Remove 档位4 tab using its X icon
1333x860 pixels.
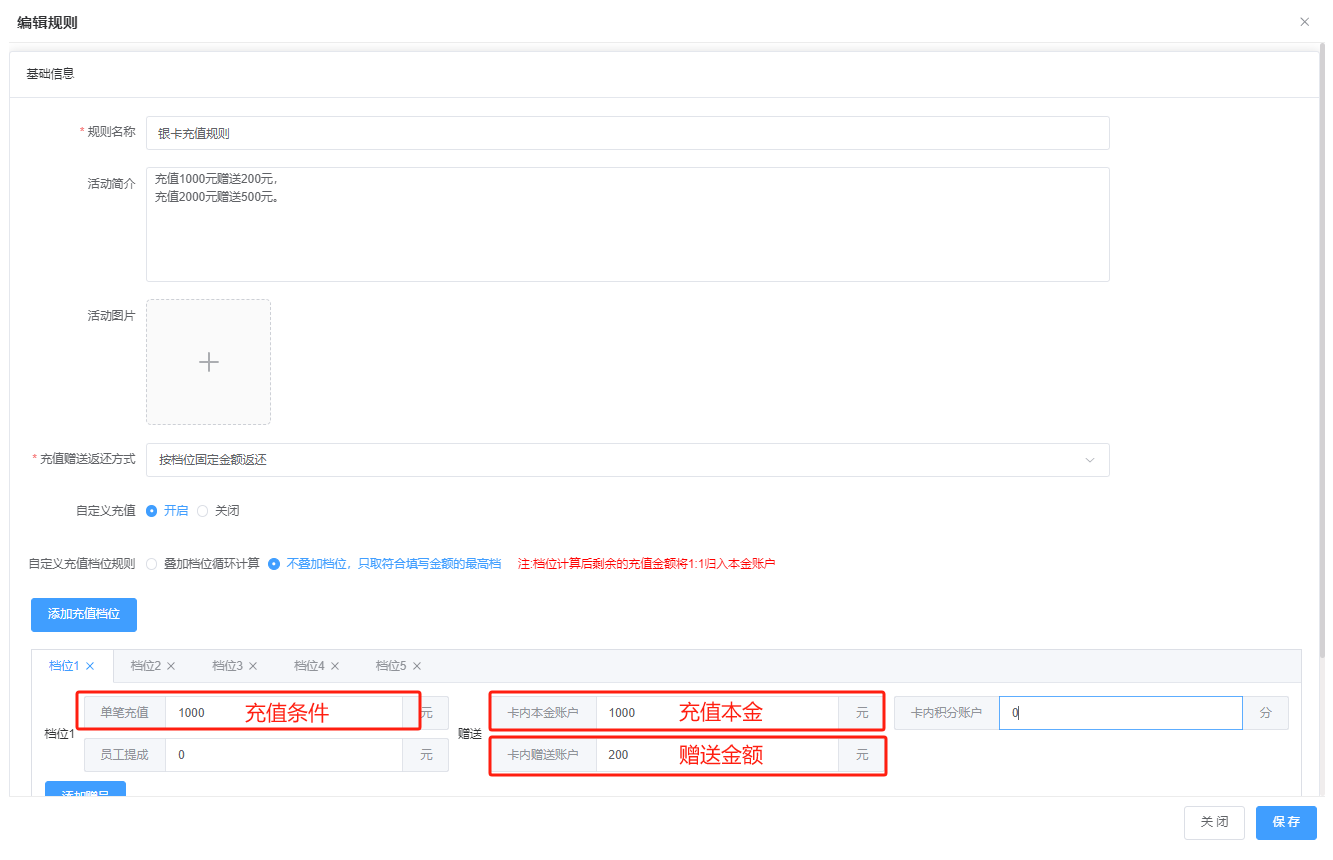click(x=335, y=666)
